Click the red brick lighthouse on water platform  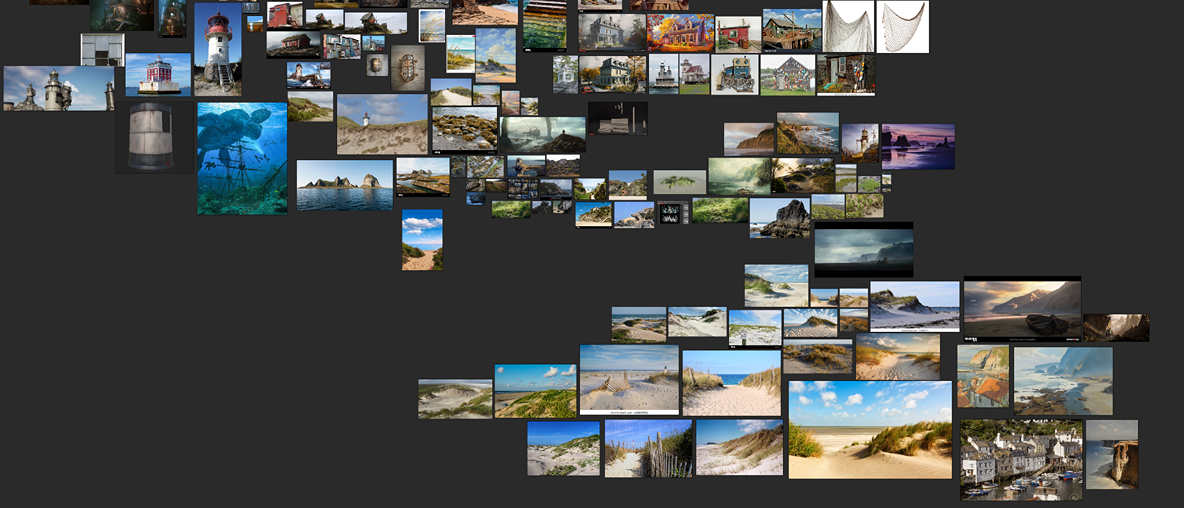coord(159,75)
